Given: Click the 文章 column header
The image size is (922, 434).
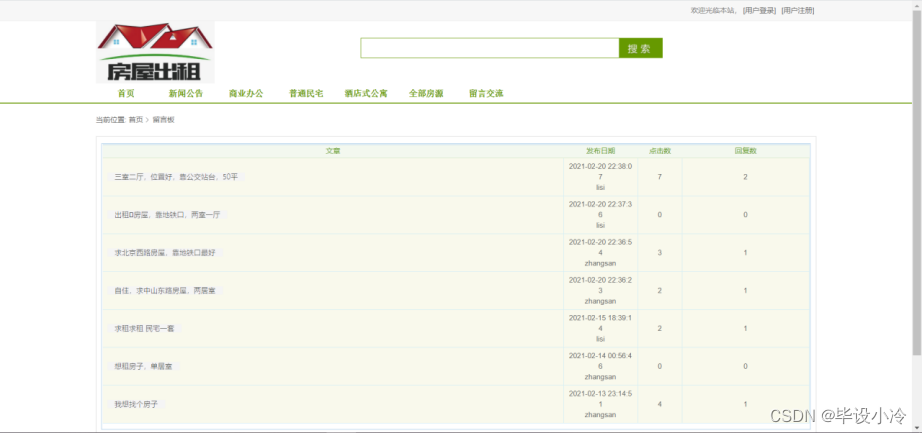Looking at the screenshot, I should [x=333, y=151].
